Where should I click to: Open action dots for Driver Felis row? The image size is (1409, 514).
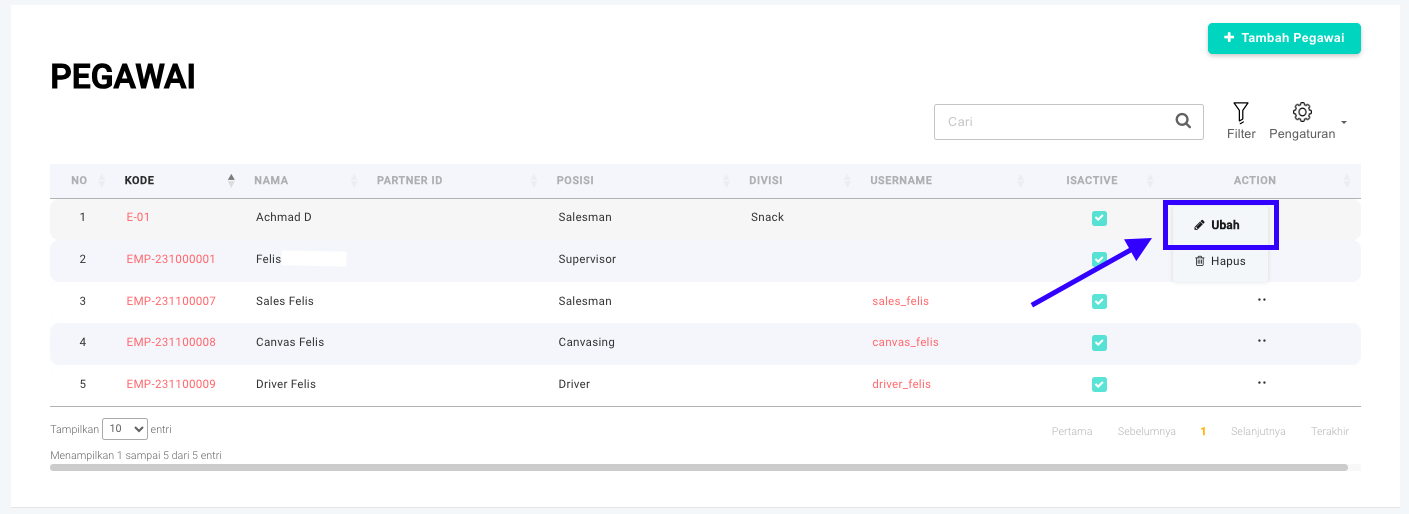1261,383
